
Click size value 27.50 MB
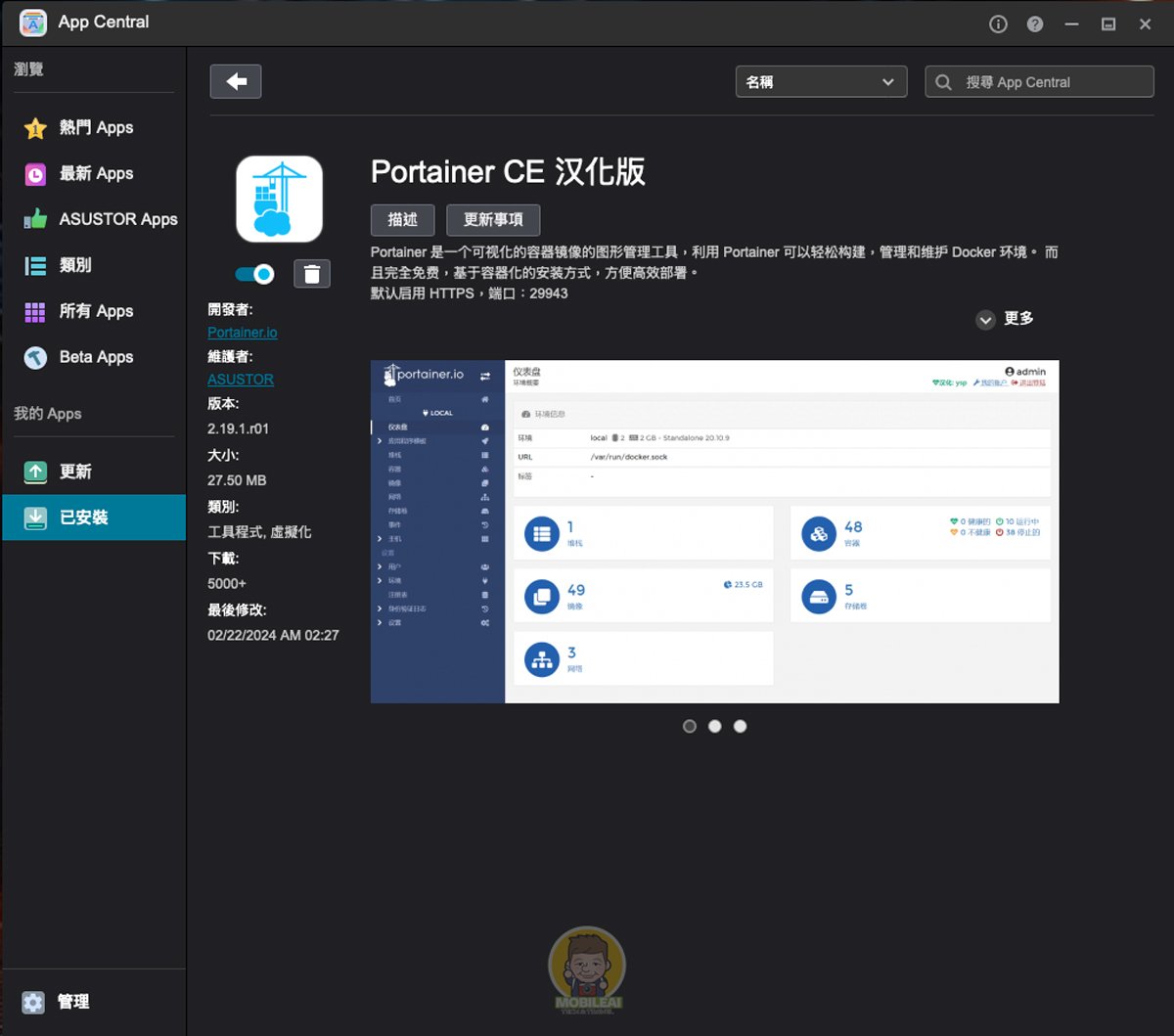coord(237,480)
